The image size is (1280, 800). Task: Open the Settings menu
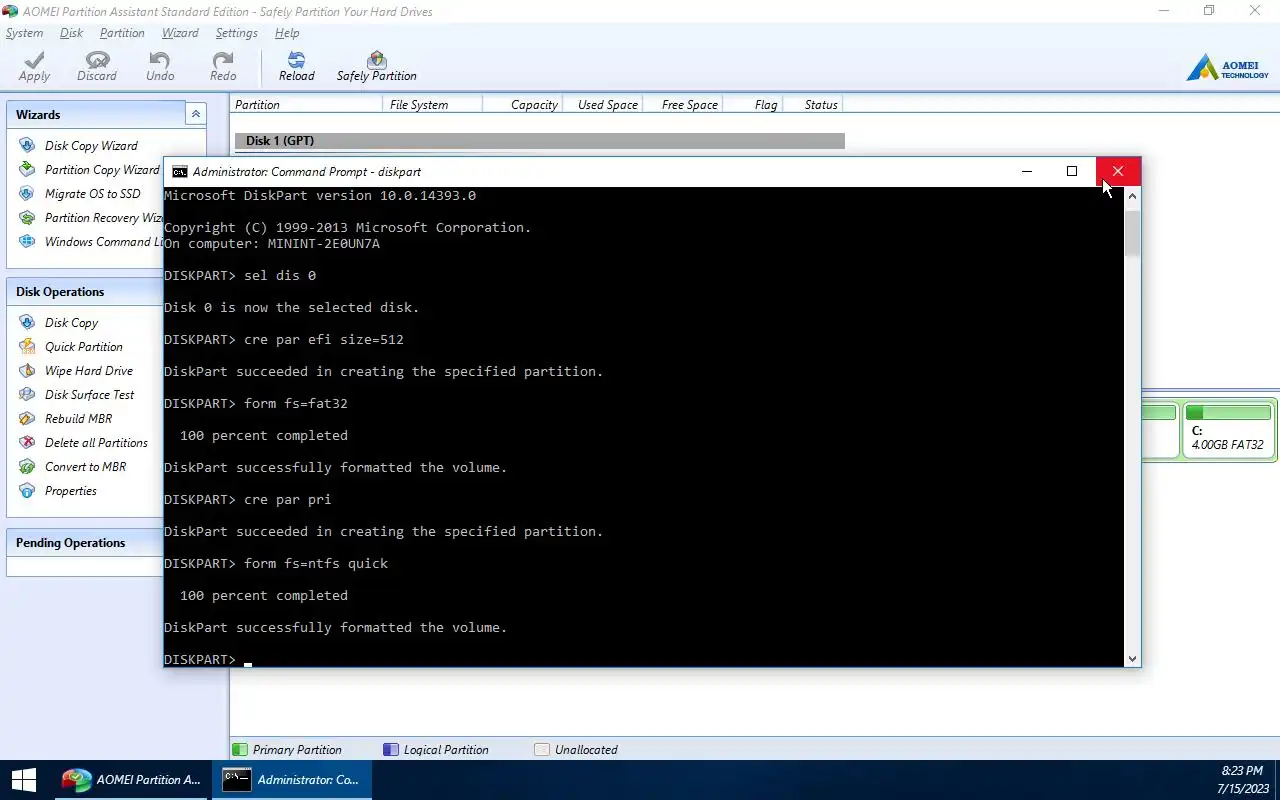(237, 33)
